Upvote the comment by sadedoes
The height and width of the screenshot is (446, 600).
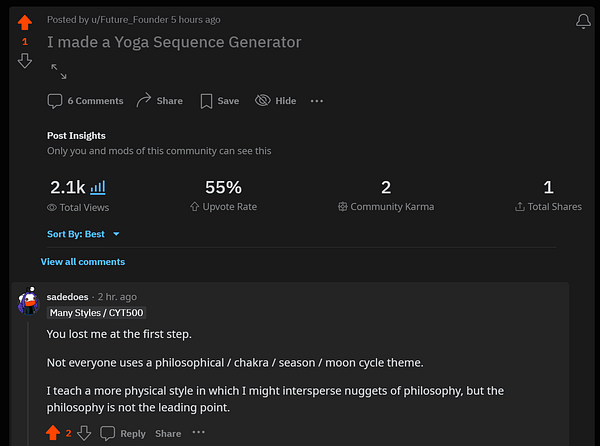click(52, 433)
